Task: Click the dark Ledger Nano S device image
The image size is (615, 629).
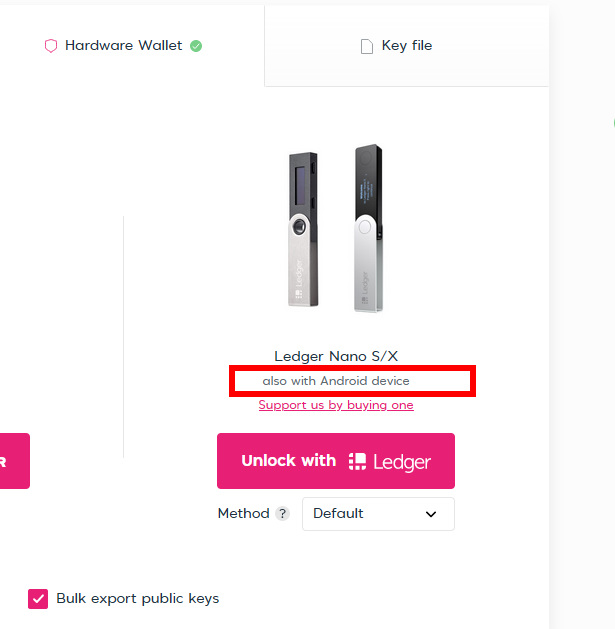Action: point(303,232)
